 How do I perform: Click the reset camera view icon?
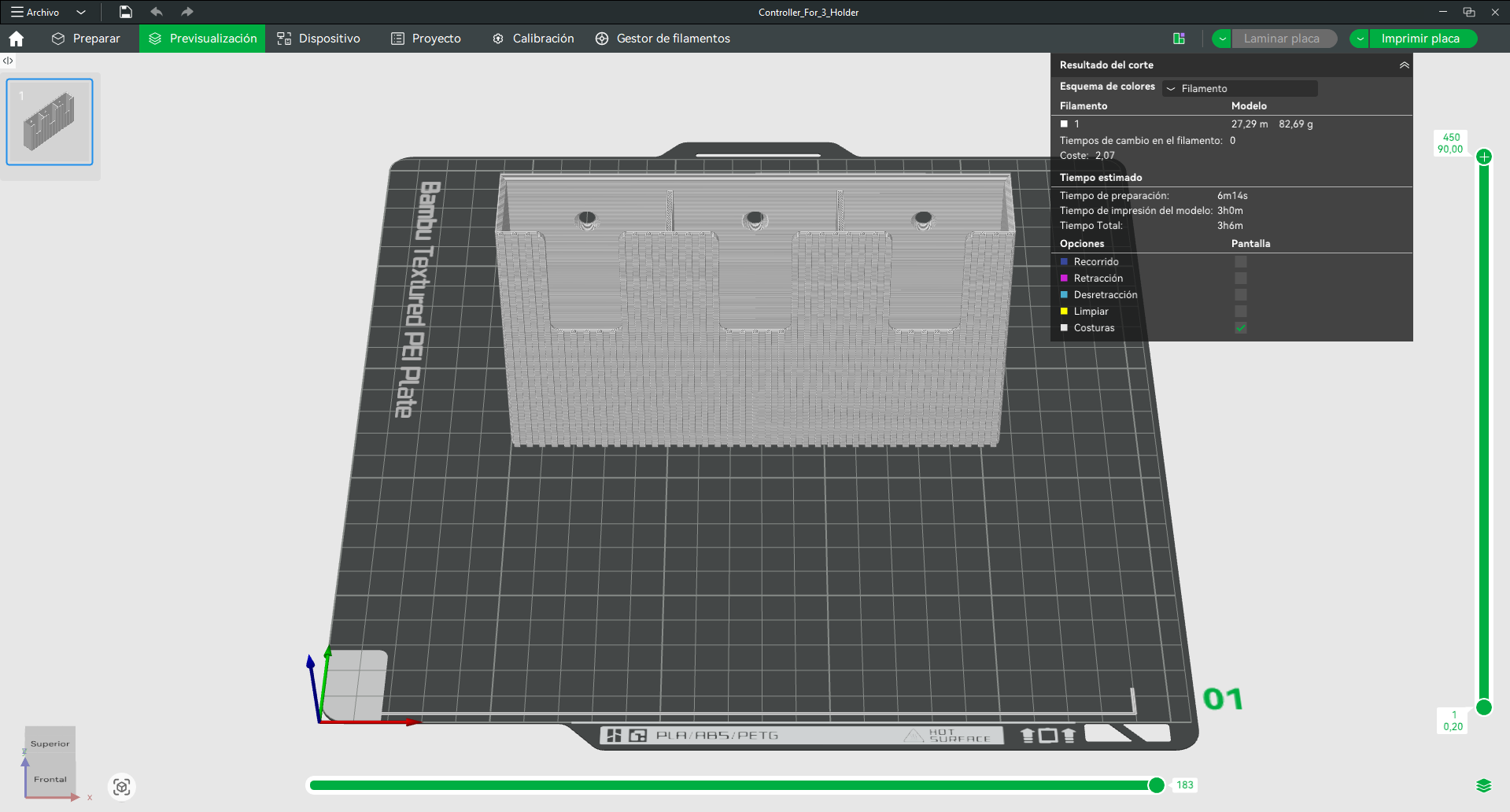click(x=121, y=787)
